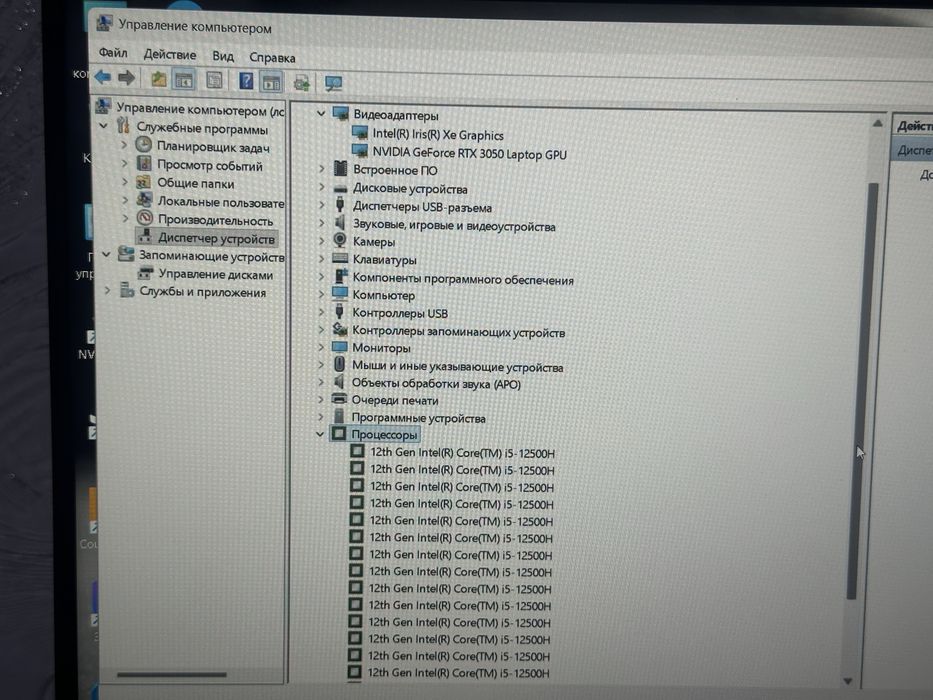This screenshot has width=933, height=700.
Task: Expand the Звуковые, игровые и видеоустройства category
Action: [x=321, y=223]
